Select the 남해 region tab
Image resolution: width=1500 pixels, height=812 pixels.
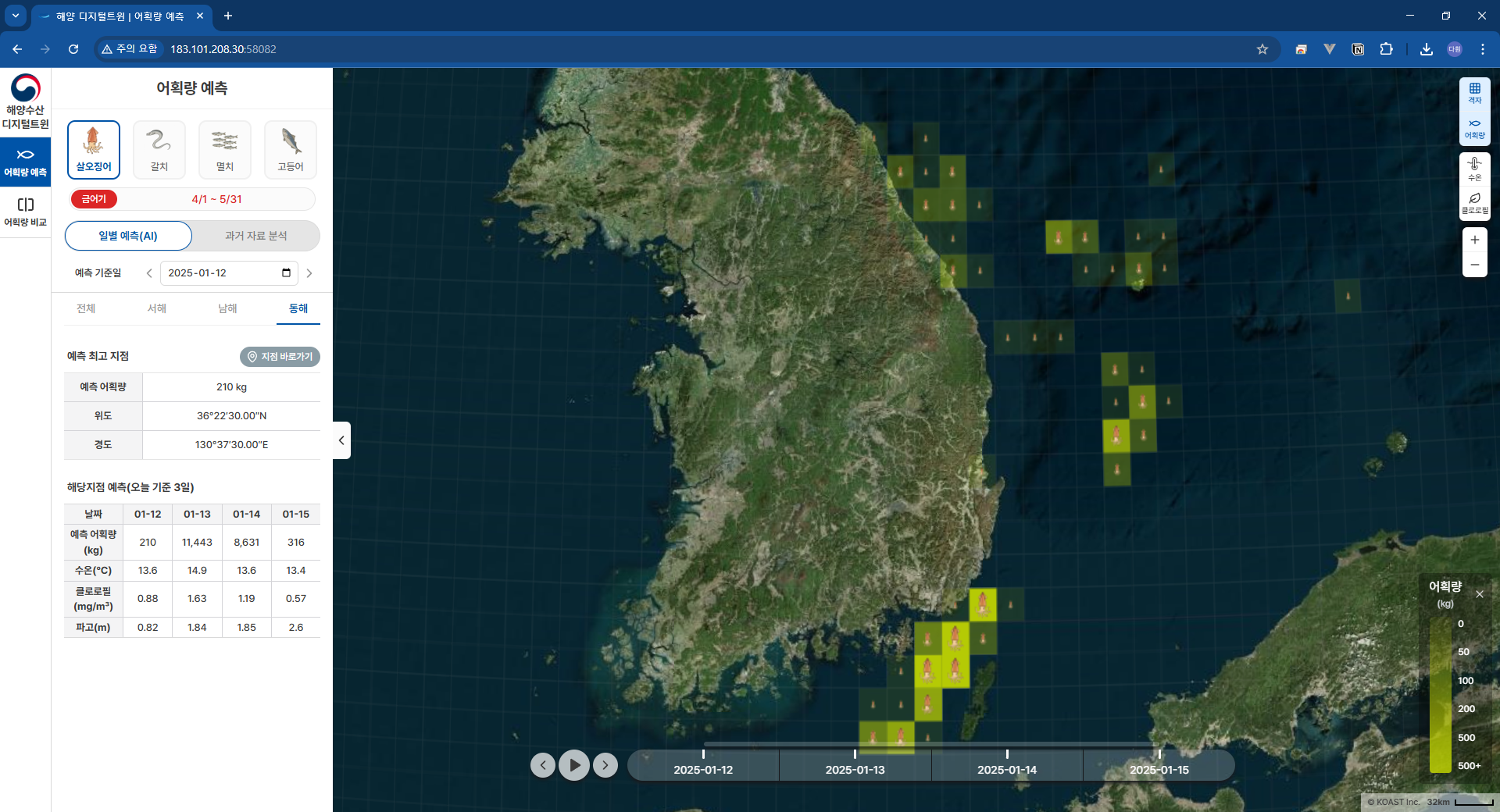pyautogui.click(x=227, y=308)
